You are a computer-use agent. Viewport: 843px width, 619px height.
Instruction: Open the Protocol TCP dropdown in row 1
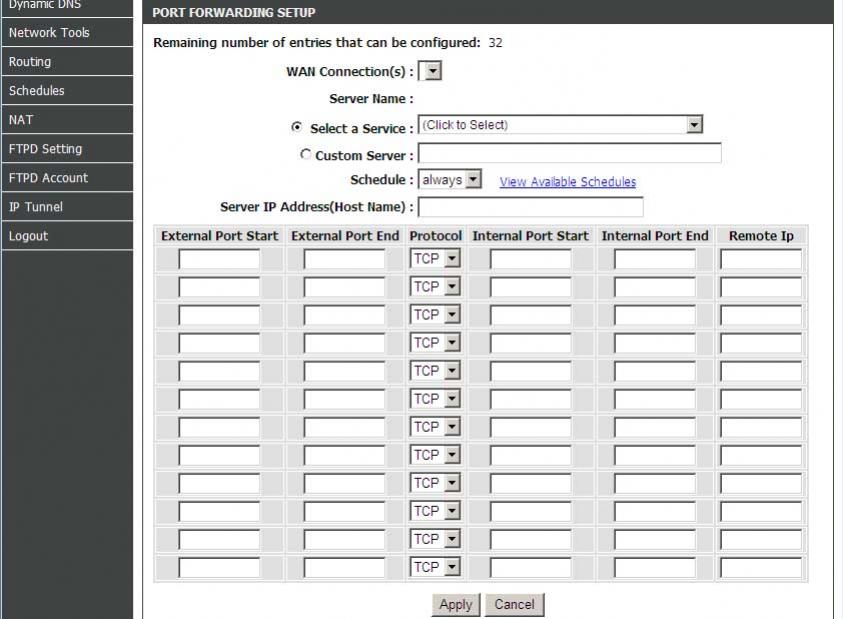coord(435,259)
